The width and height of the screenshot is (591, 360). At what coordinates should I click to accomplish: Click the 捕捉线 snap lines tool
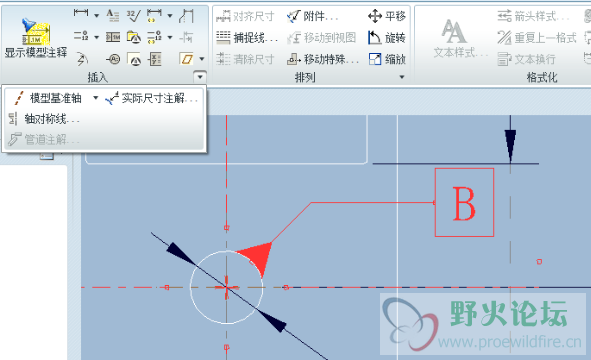[247, 37]
